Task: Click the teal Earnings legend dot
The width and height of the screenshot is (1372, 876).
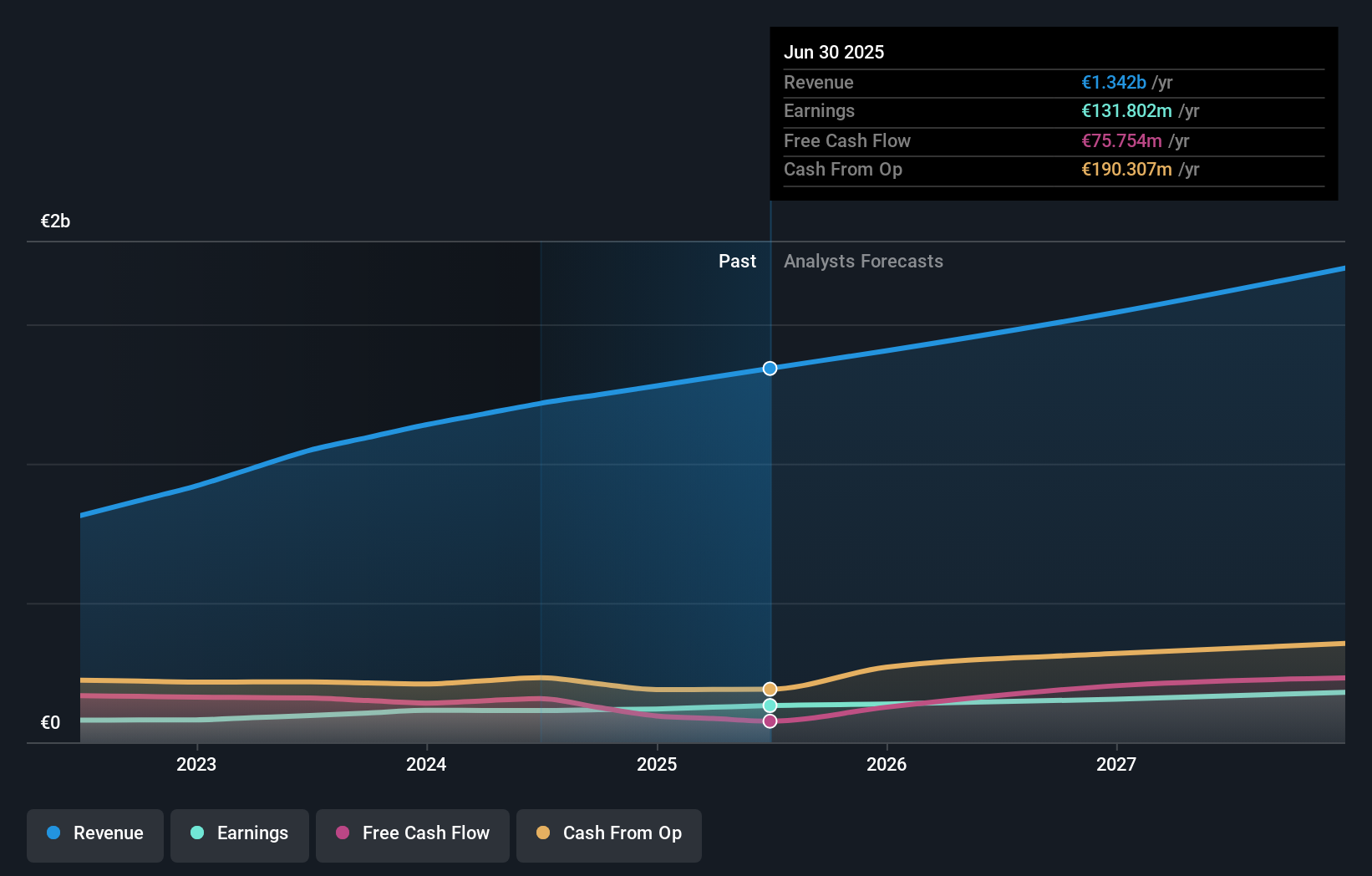Action: point(197,833)
